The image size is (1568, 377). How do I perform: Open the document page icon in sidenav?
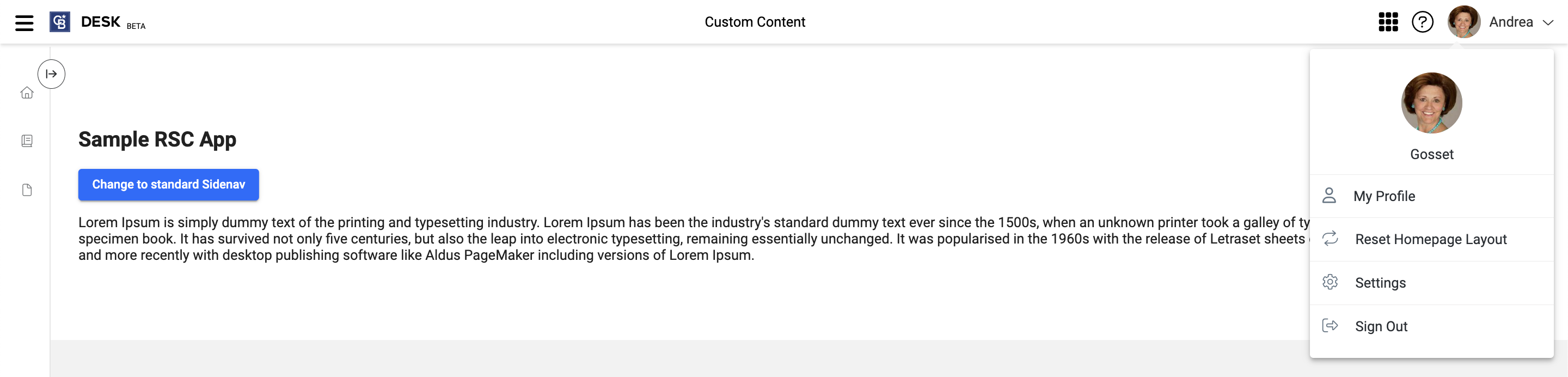point(27,190)
